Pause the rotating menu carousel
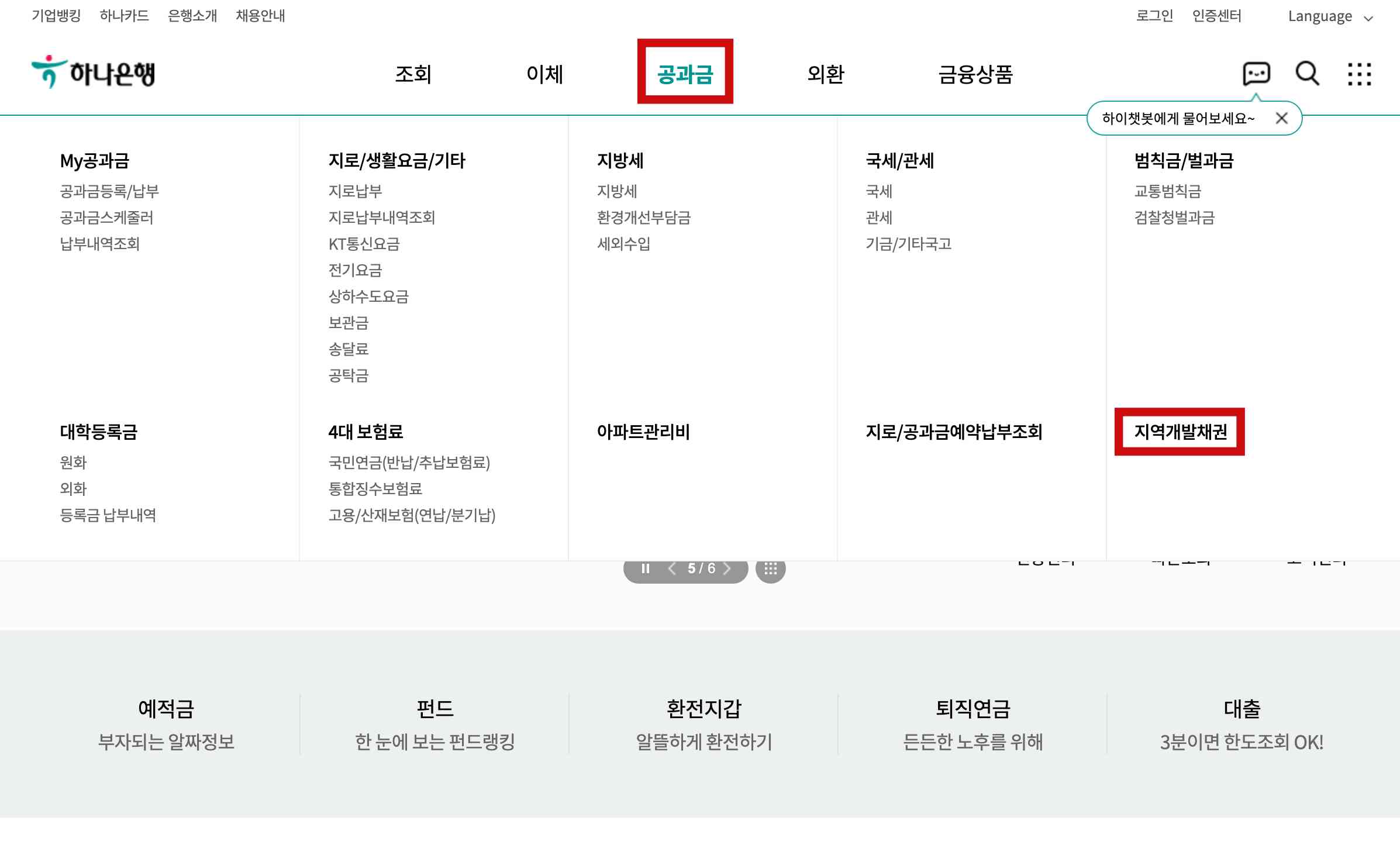Image resolution: width=1400 pixels, height=848 pixels. tap(646, 568)
